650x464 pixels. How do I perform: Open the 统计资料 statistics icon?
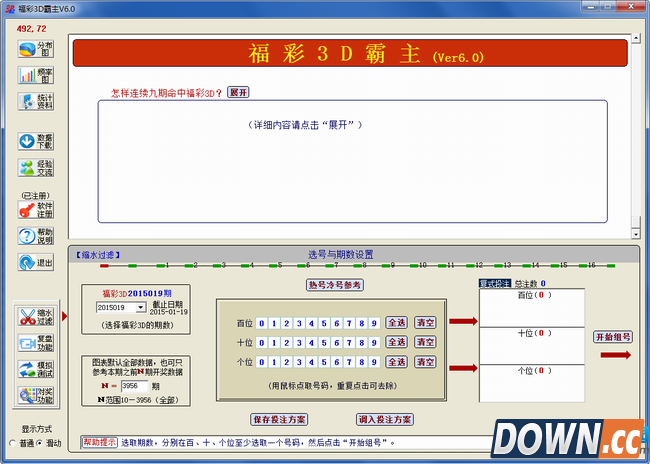pos(36,102)
